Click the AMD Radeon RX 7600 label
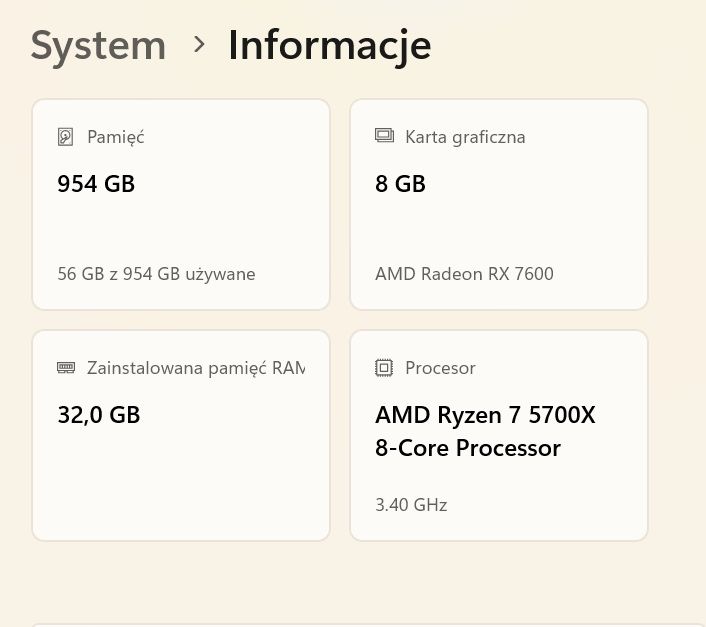Image resolution: width=706 pixels, height=627 pixels. (464, 274)
